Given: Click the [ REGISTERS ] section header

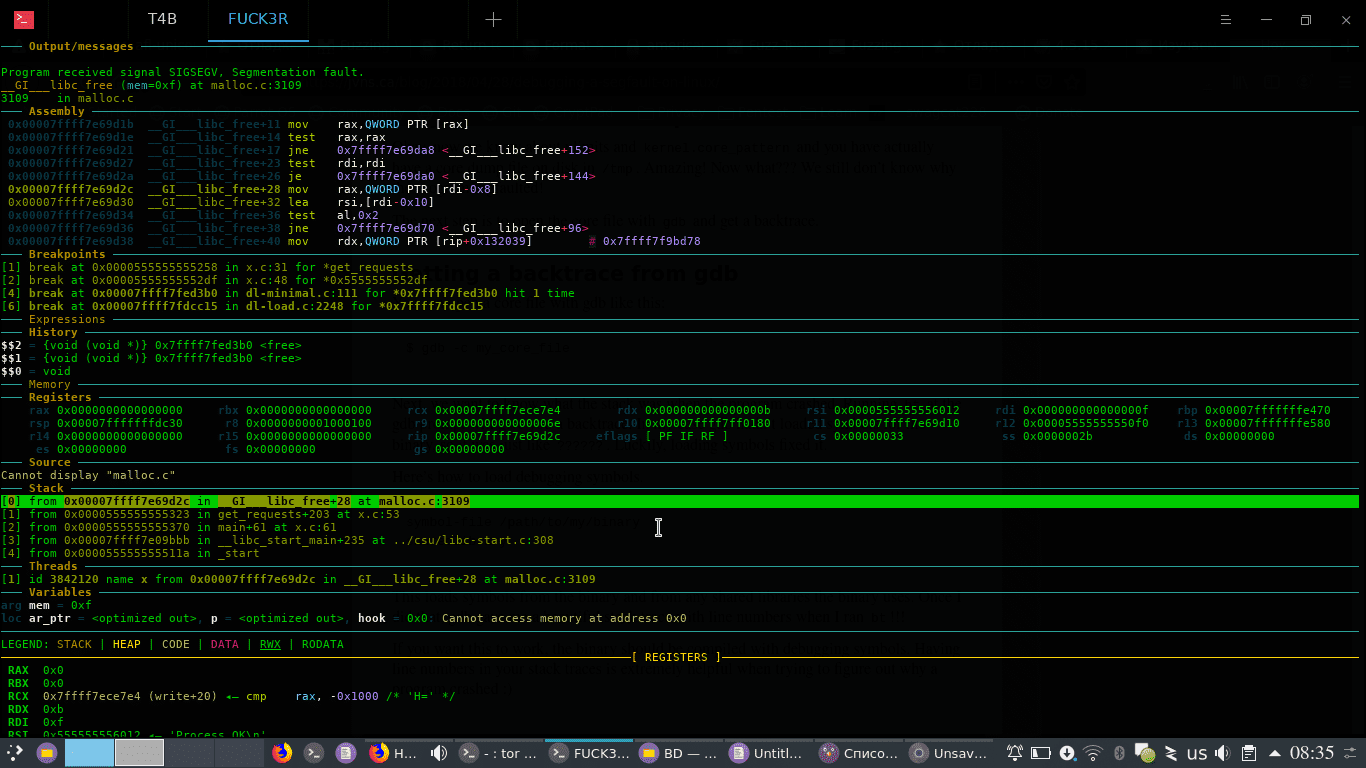Looking at the screenshot, I should coord(676,657).
